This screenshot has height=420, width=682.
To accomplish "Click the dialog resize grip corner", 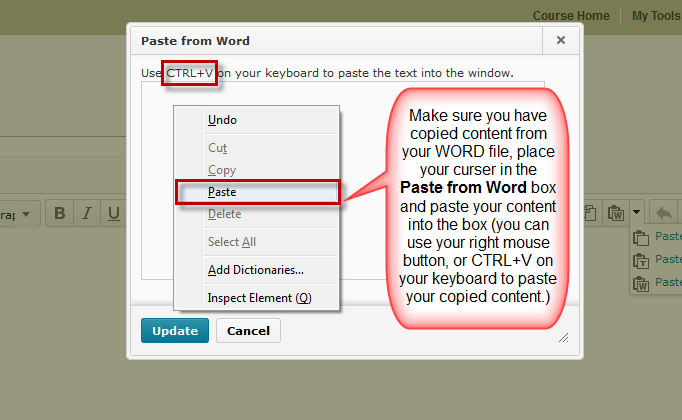I will tap(563, 338).
